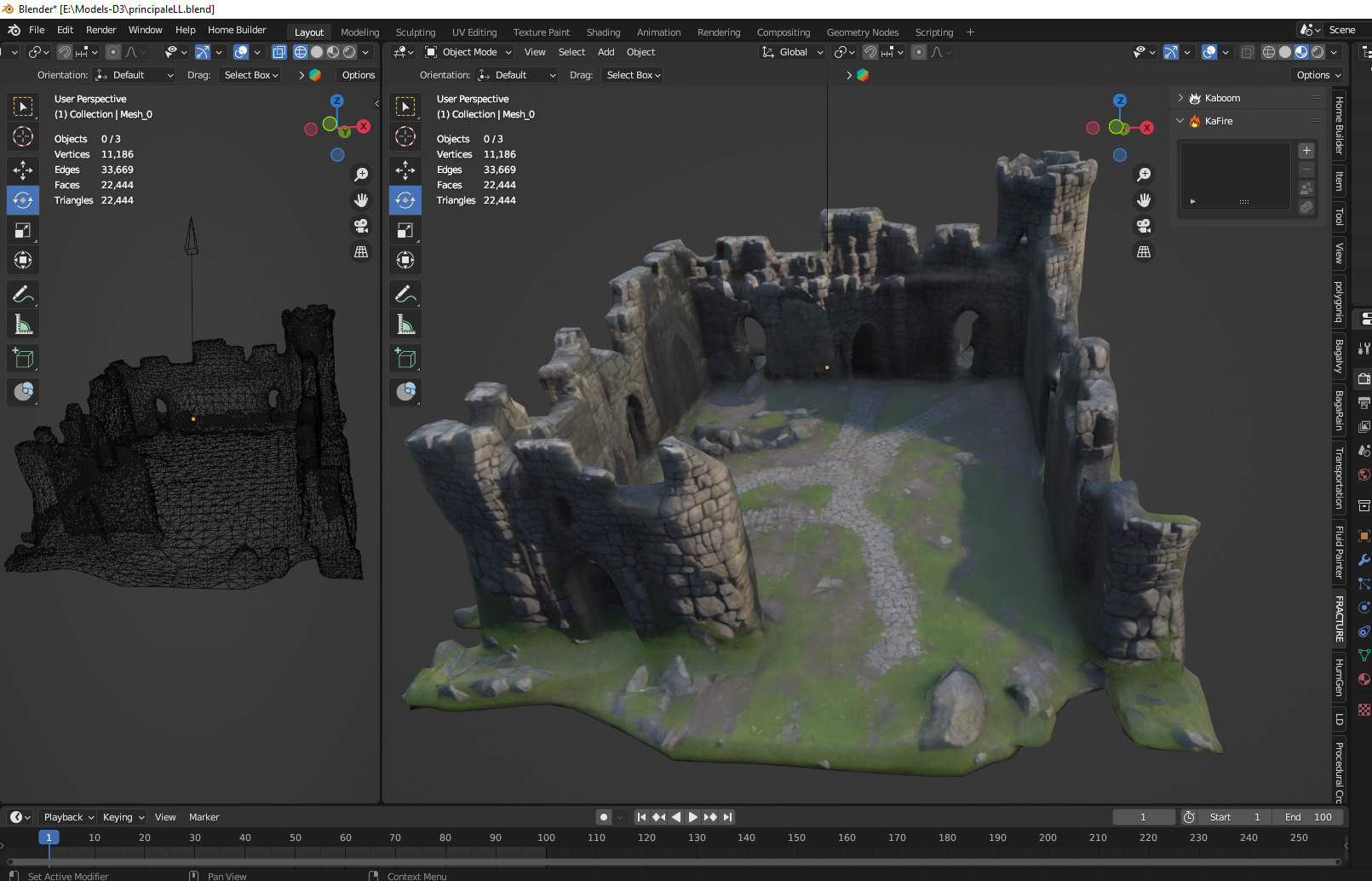Switch to the UV Editing workspace tab
Image resolution: width=1372 pixels, height=881 pixels.
tap(474, 32)
